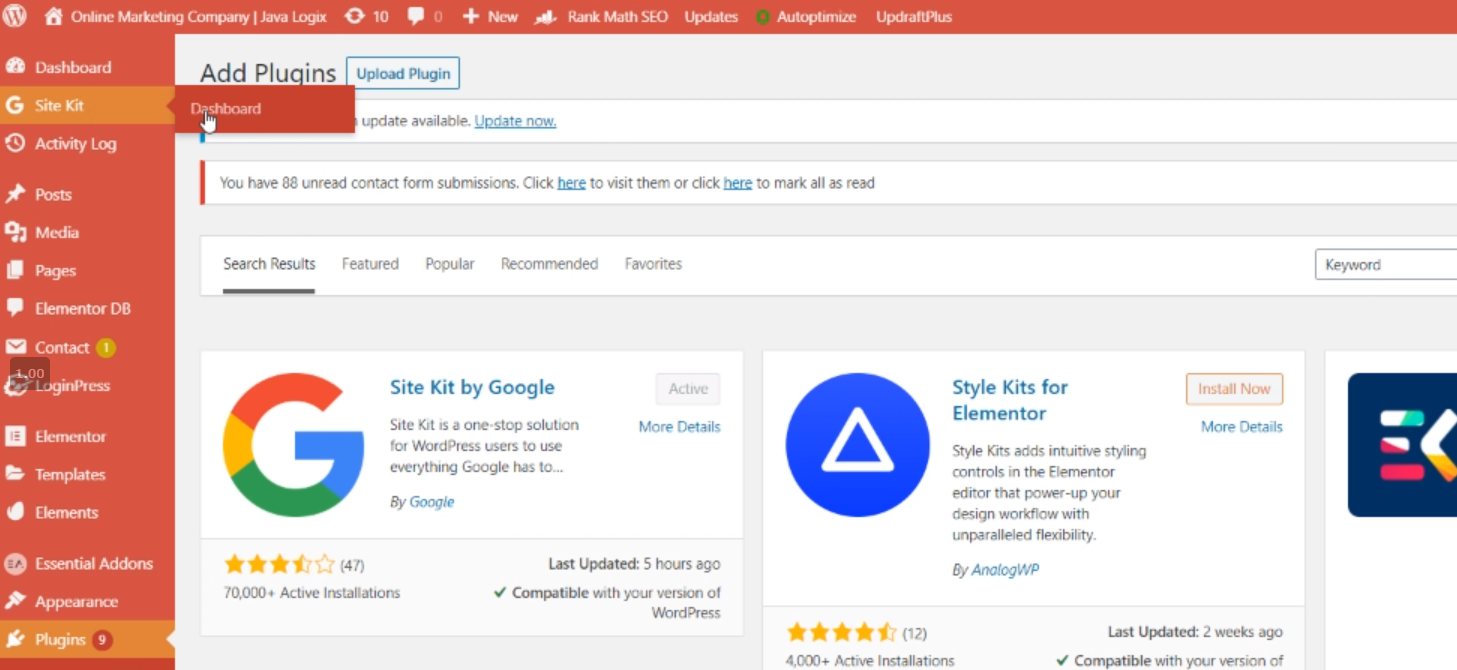This screenshot has width=1457, height=670.
Task: Click the Appearance paintbrush icon
Action: [15, 601]
